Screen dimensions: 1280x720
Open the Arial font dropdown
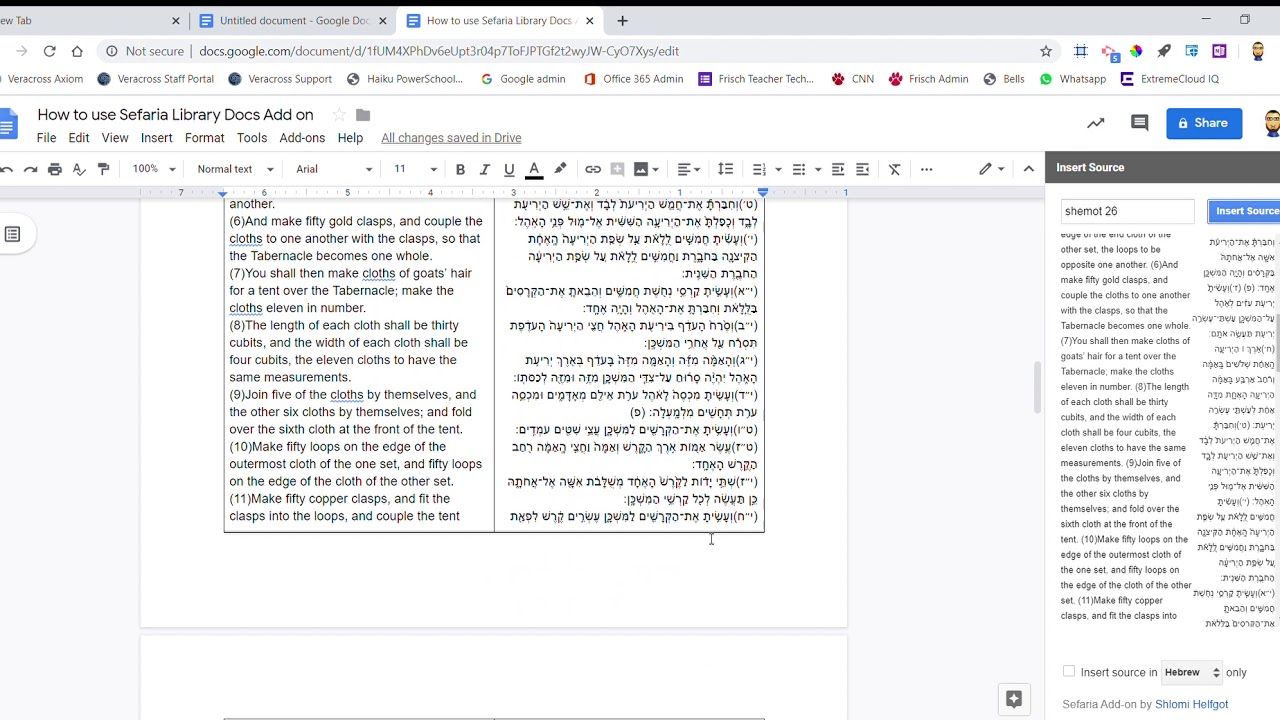334,169
